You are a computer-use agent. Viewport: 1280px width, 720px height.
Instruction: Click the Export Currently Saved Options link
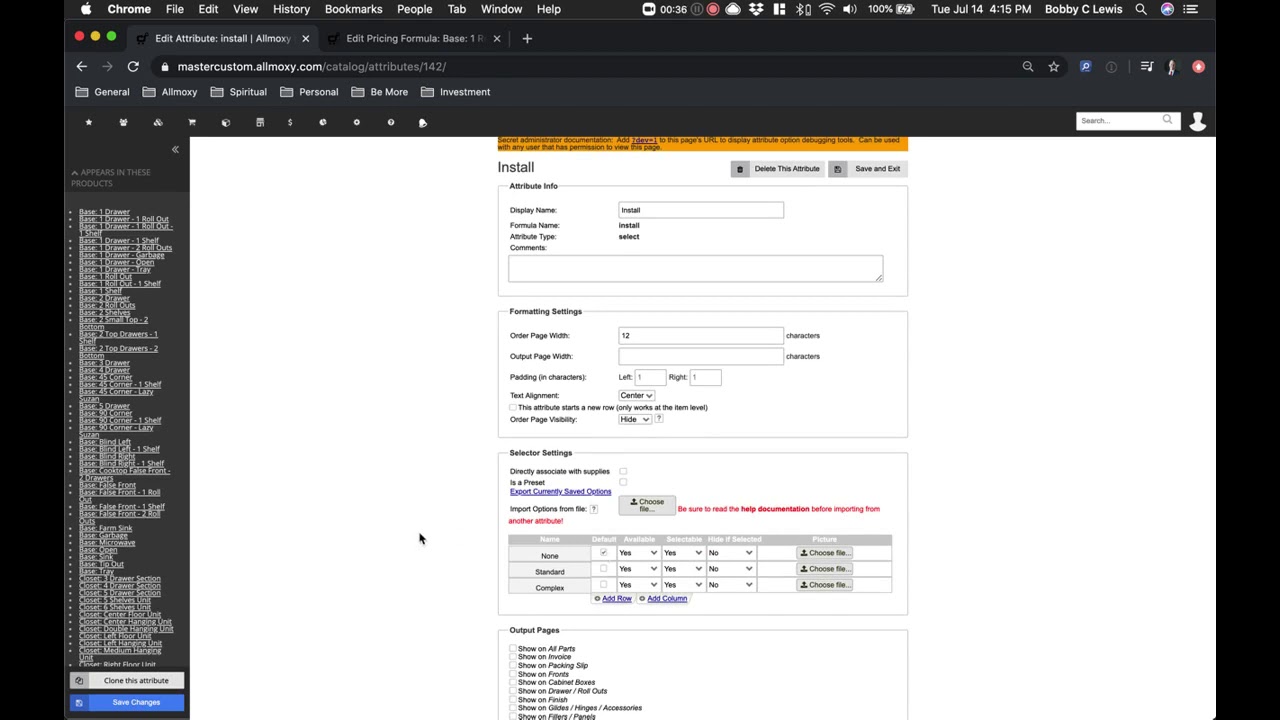point(560,492)
